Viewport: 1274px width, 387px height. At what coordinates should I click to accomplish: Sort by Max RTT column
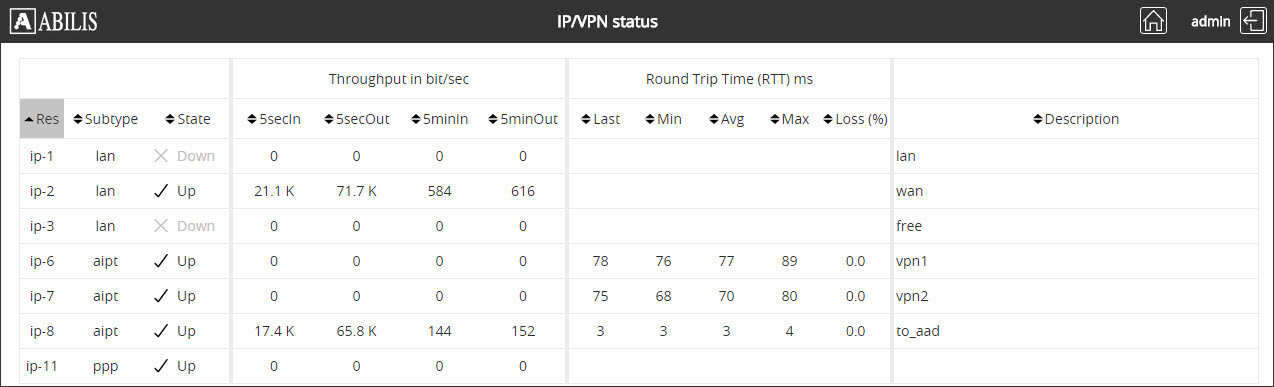pos(789,119)
